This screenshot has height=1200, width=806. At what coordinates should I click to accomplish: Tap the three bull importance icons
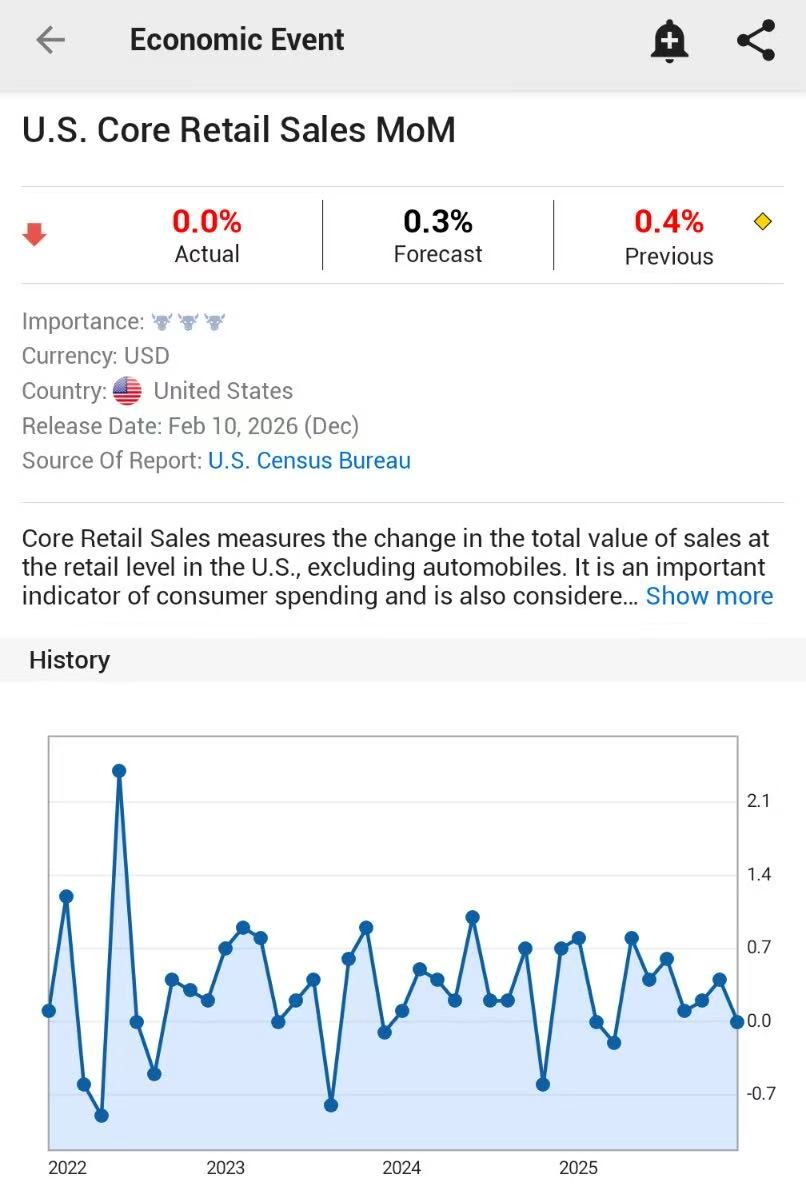click(x=188, y=322)
